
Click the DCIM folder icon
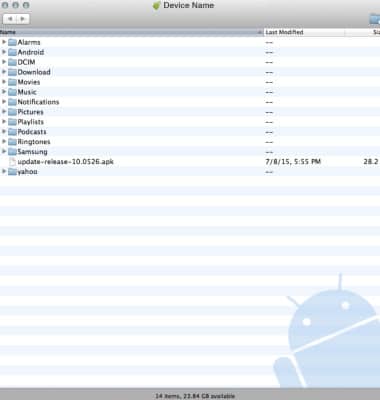pyautogui.click(x=12, y=62)
